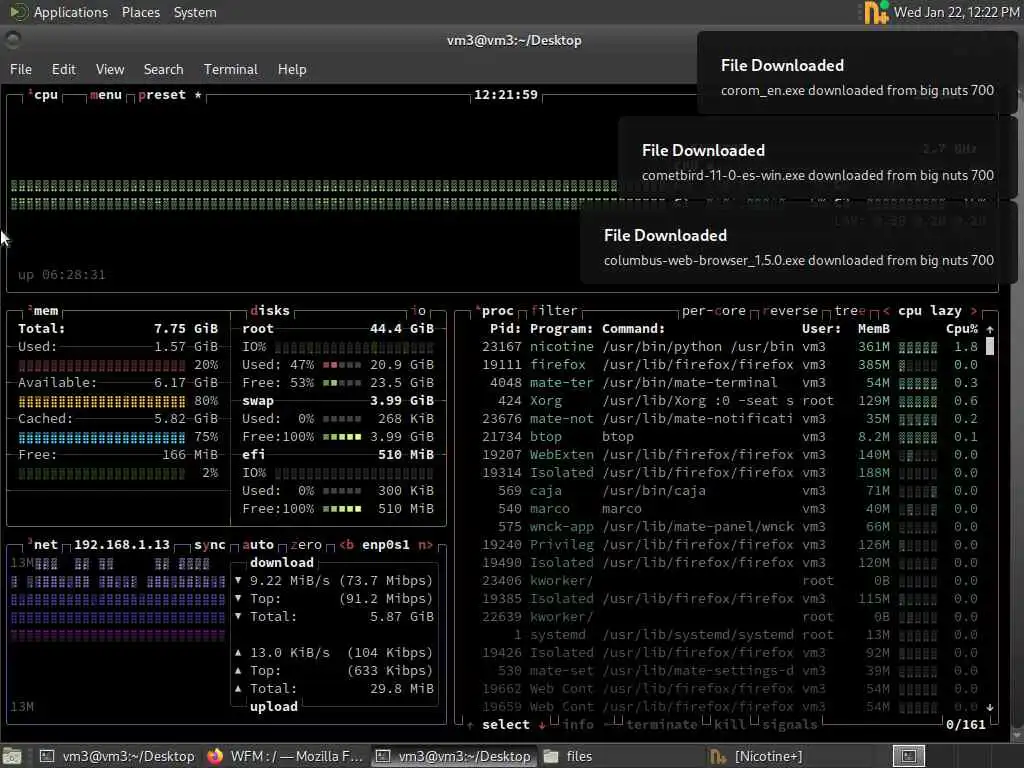Toggle the cpu box label
Image resolution: width=1024 pixels, height=768 pixels.
[x=44, y=95]
